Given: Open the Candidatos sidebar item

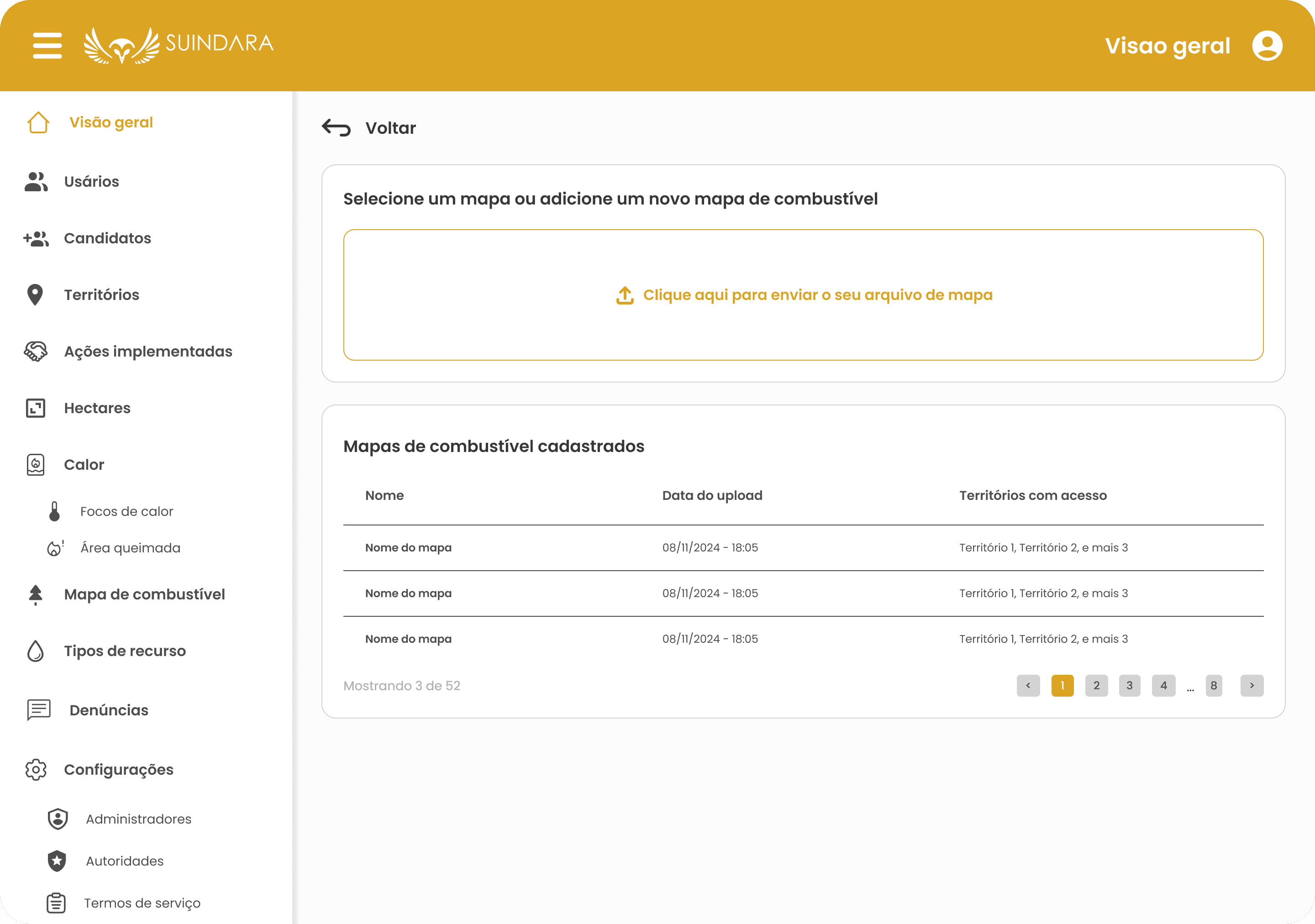Looking at the screenshot, I should (108, 238).
